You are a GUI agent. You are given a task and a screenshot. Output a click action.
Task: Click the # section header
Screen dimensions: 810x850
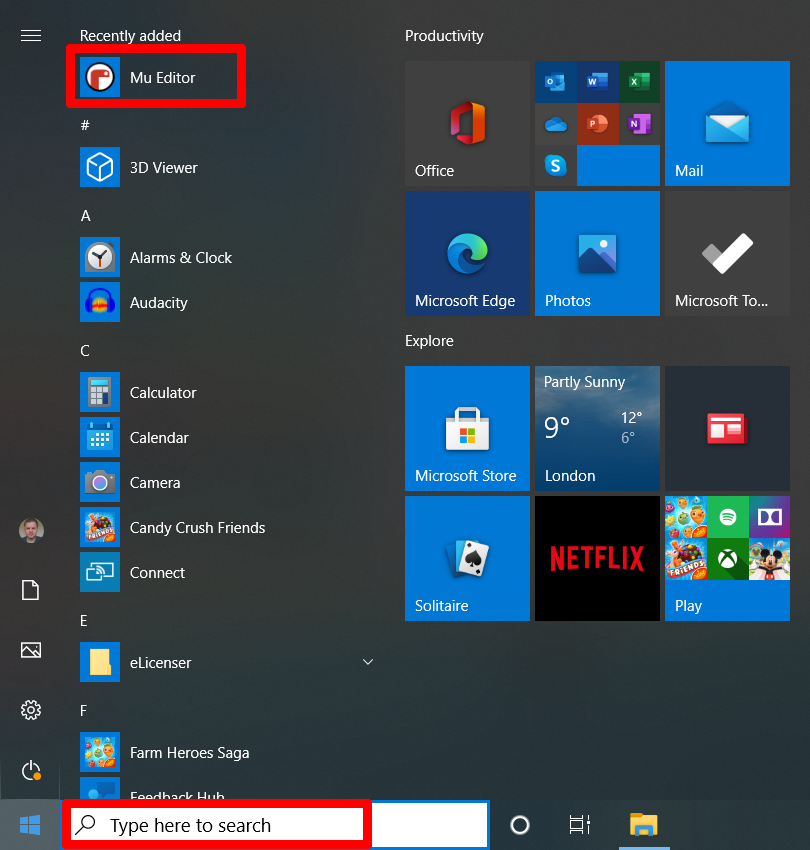pos(85,126)
